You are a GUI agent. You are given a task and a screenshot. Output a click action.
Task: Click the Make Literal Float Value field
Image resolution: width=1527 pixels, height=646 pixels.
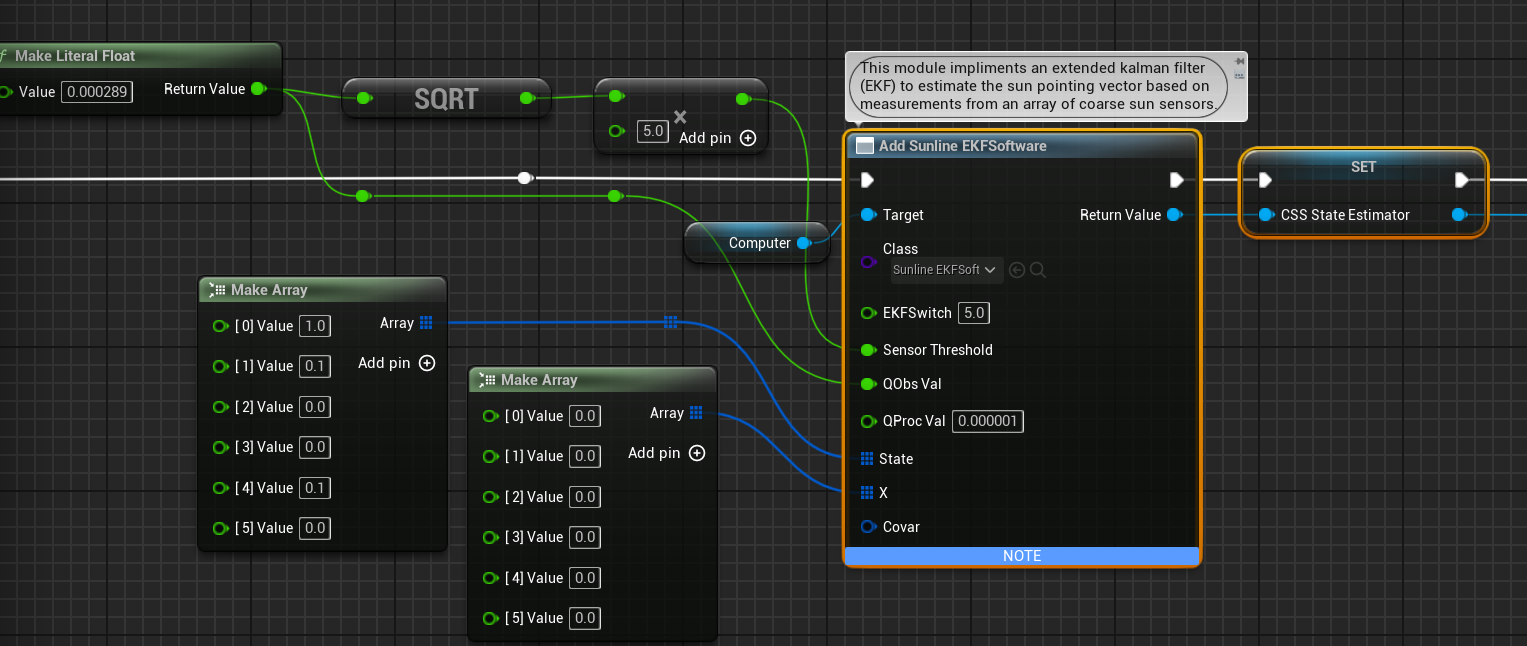pyautogui.click(x=97, y=92)
